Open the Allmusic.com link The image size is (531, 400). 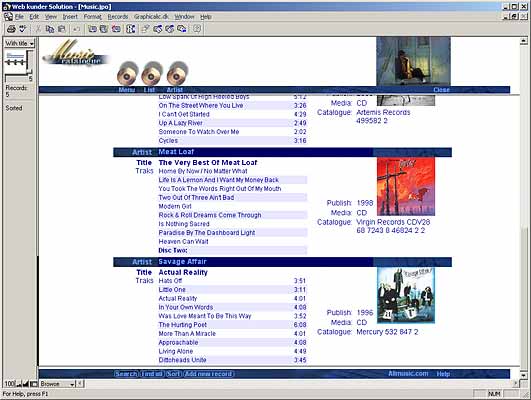[408, 374]
